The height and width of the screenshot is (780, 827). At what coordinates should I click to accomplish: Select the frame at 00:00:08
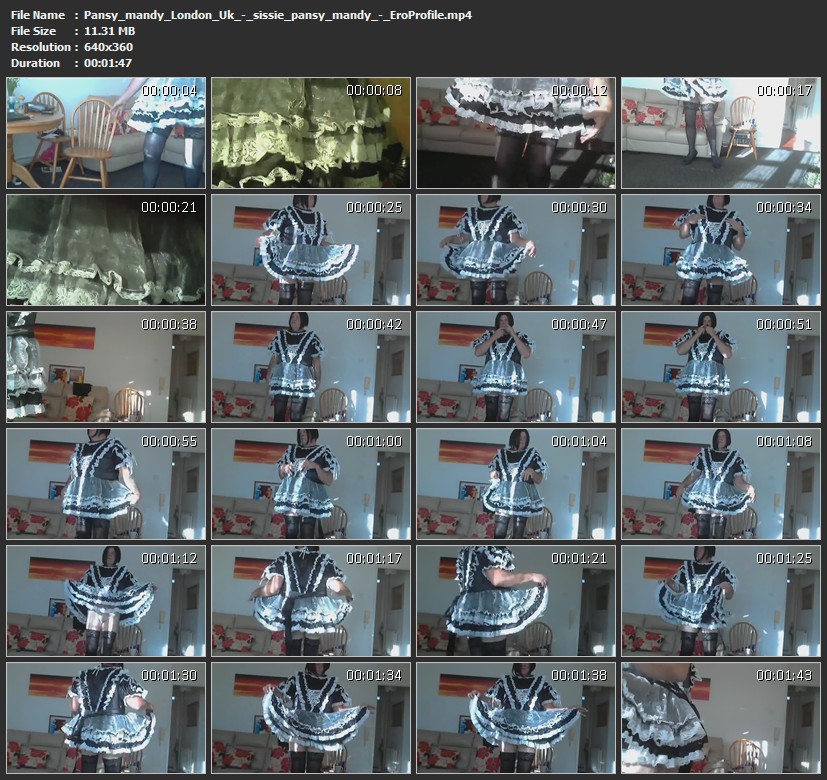(x=310, y=133)
